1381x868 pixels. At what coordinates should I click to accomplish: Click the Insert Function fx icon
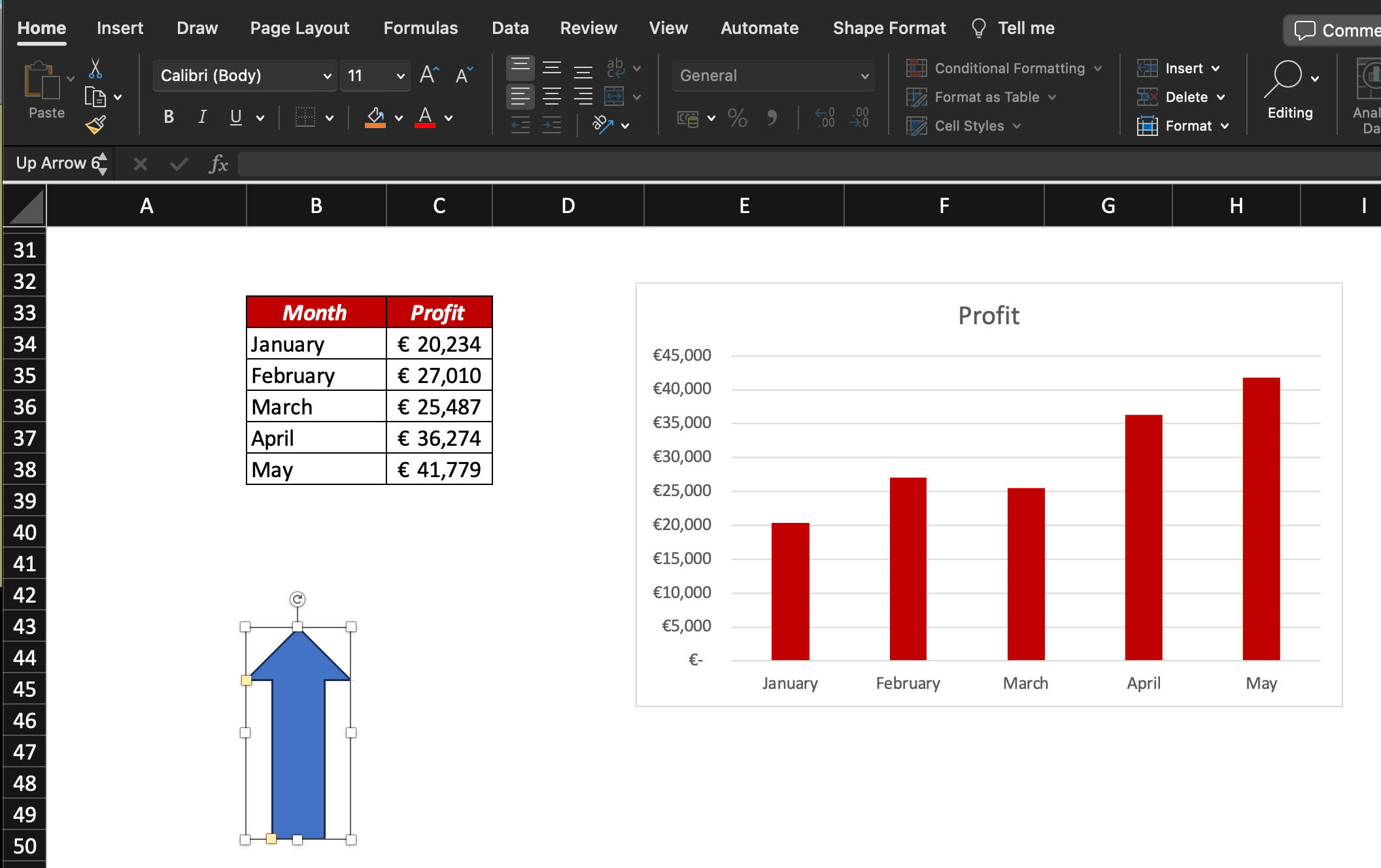click(218, 163)
